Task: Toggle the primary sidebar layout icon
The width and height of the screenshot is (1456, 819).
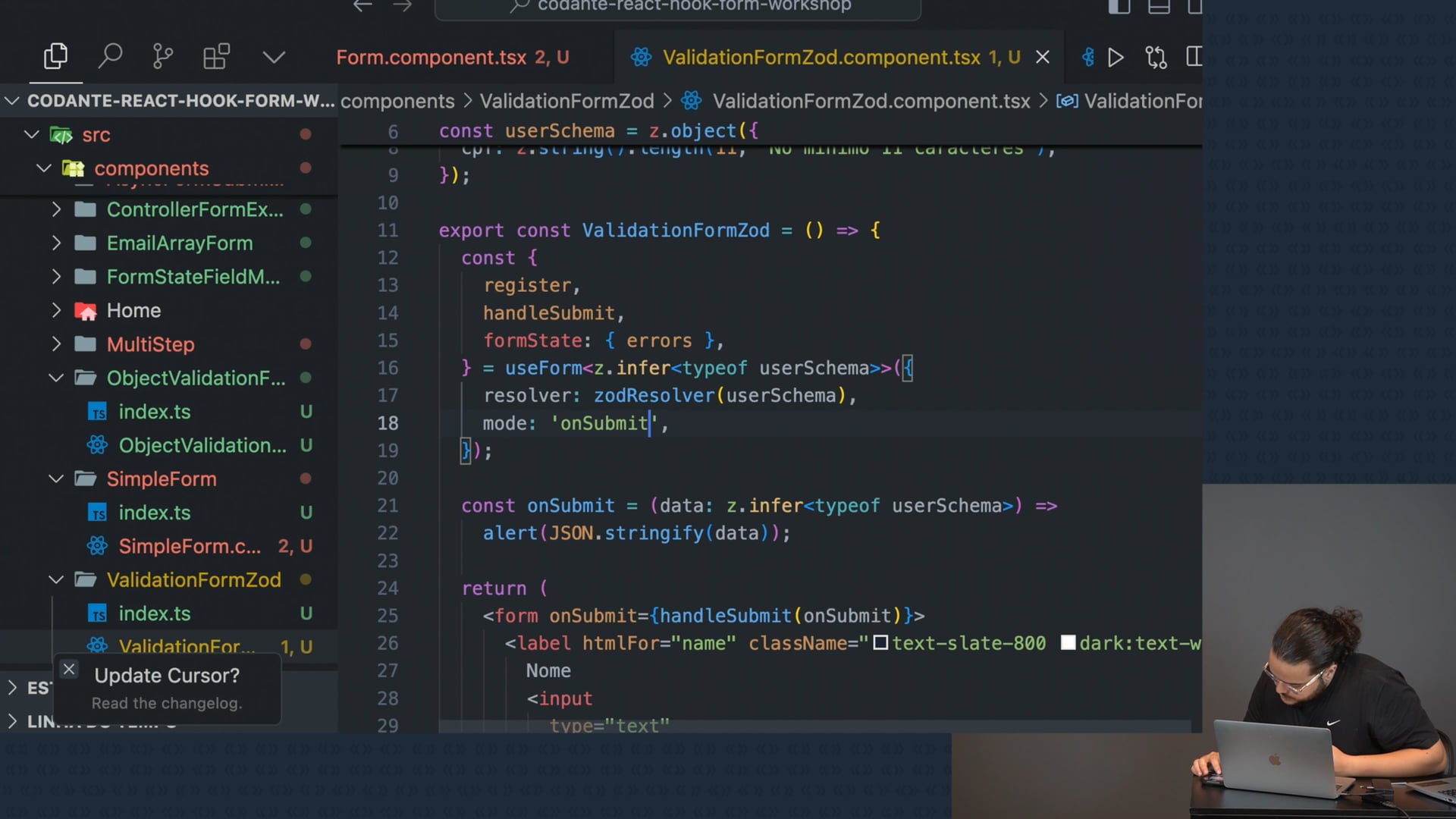Action: (x=1119, y=7)
